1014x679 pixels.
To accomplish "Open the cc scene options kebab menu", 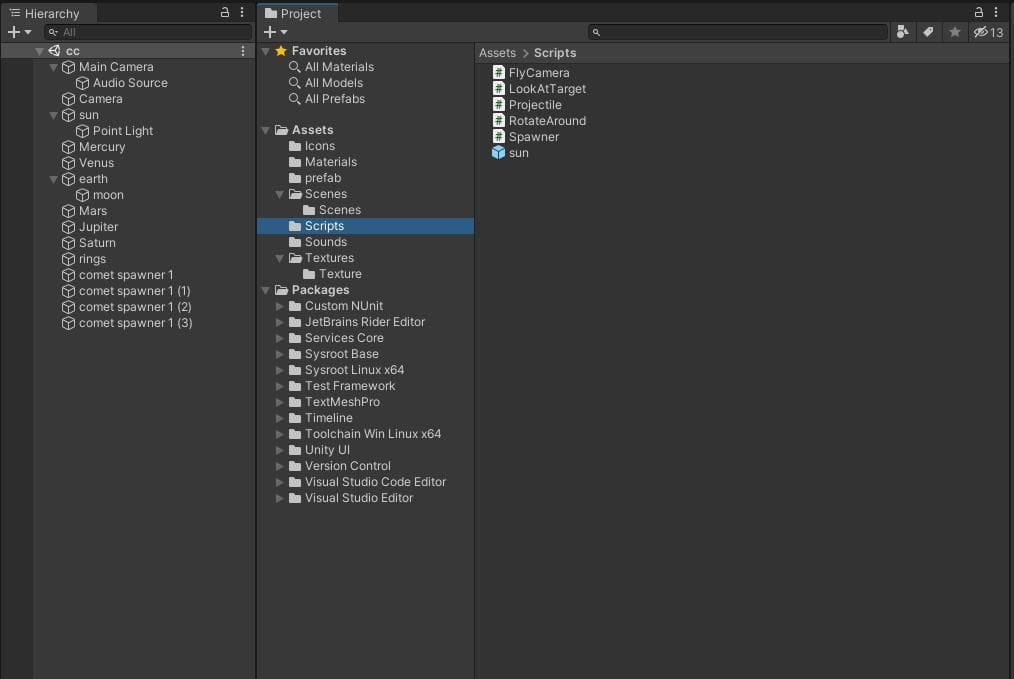I will 243,50.
